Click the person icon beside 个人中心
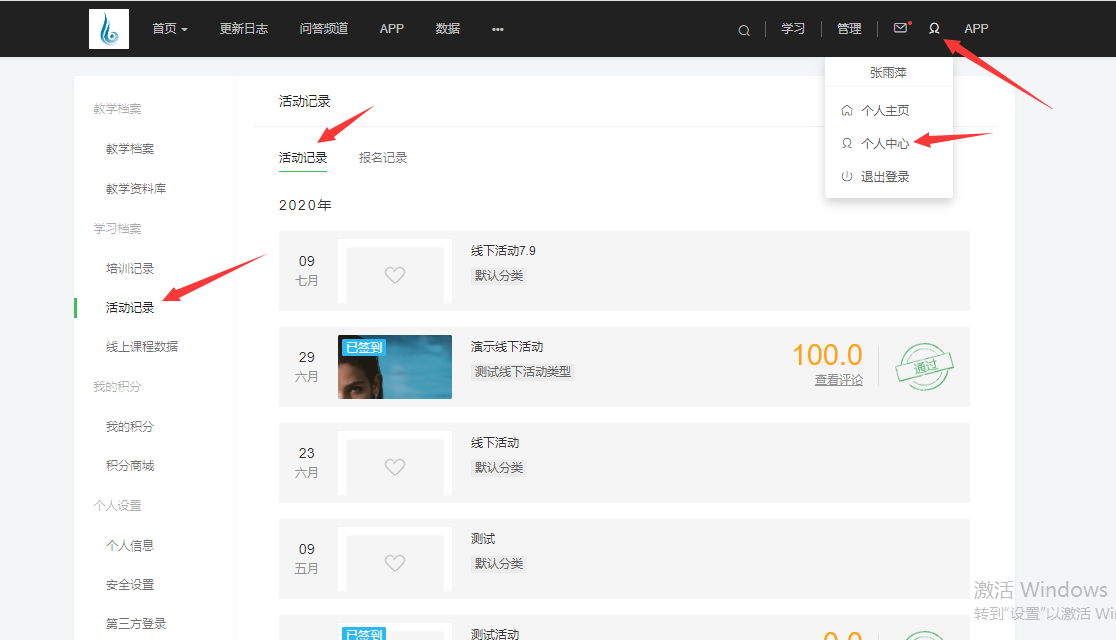1116x640 pixels. 847,143
